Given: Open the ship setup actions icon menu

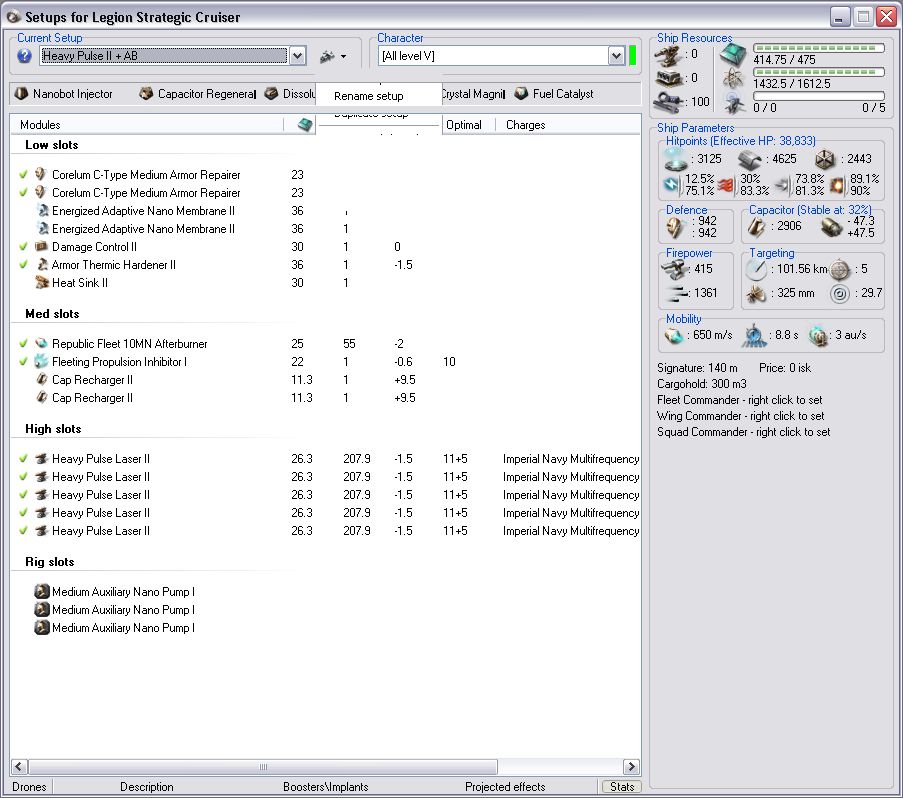Looking at the screenshot, I should 332,57.
